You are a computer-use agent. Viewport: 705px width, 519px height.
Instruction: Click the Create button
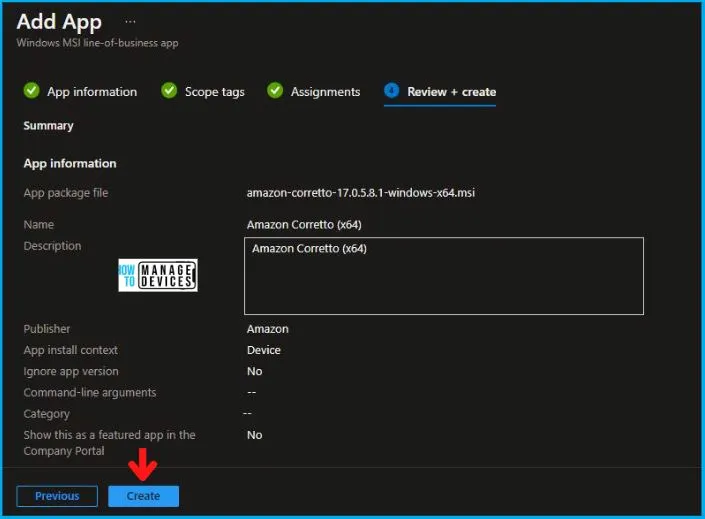tap(143, 496)
